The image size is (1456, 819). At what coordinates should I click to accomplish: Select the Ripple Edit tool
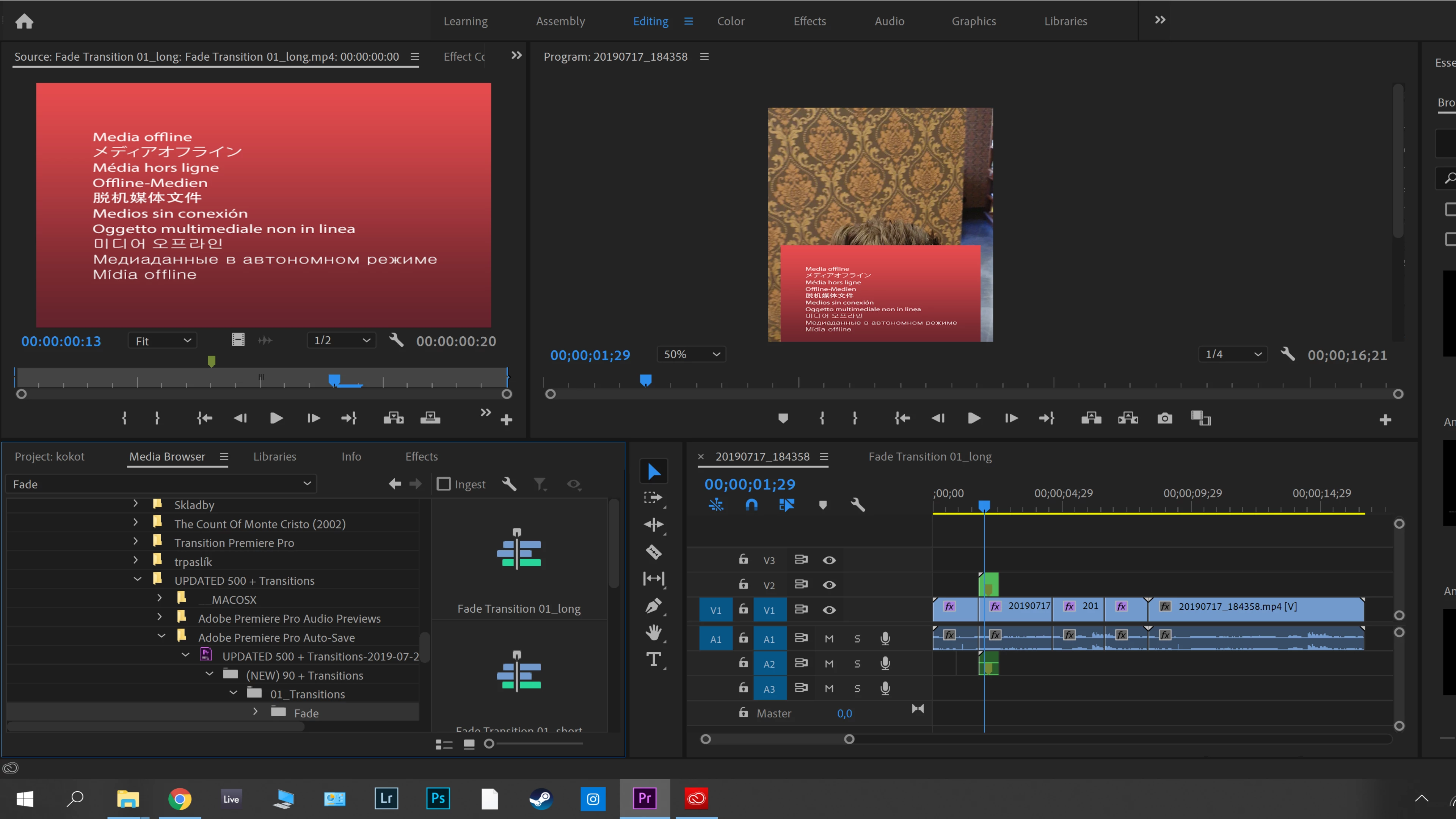(653, 524)
